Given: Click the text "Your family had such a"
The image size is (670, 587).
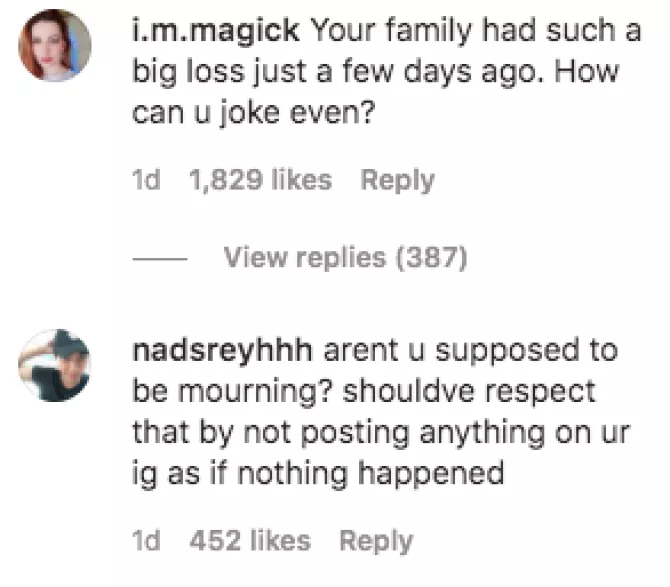Looking at the screenshot, I should pyautogui.click(x=475, y=30).
